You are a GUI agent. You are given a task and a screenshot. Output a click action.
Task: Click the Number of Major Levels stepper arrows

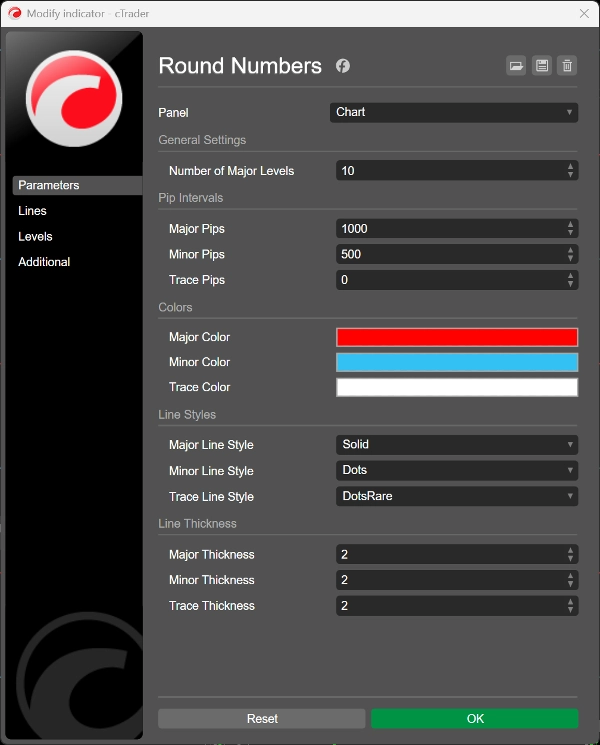[570, 171]
